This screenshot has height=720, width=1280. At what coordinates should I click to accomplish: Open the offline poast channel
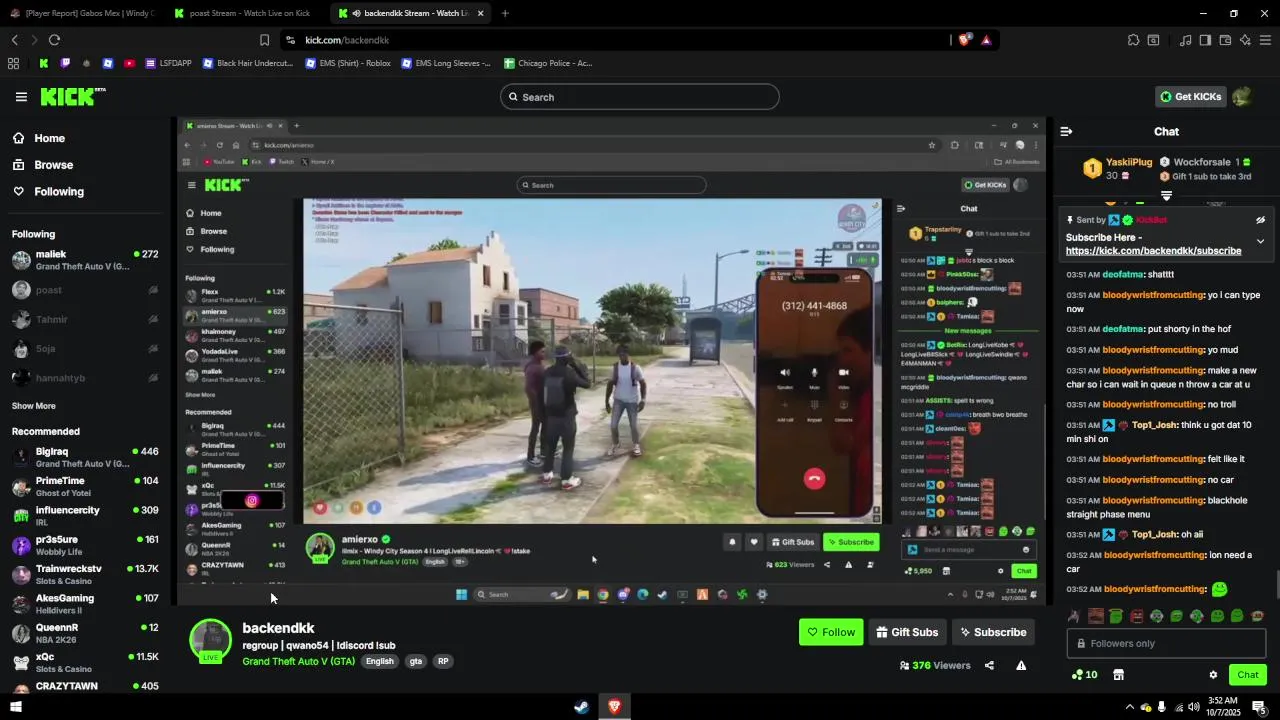point(85,290)
